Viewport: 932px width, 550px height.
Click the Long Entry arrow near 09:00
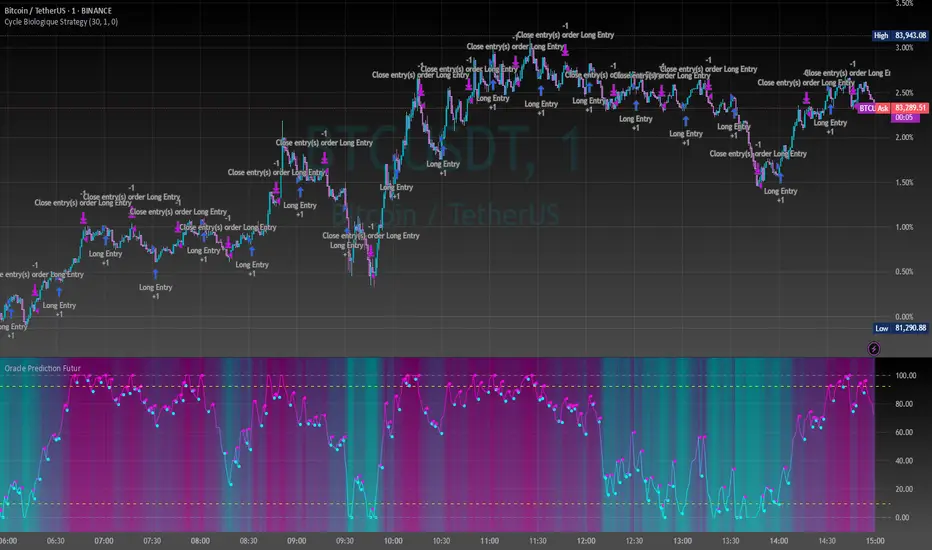300,192
